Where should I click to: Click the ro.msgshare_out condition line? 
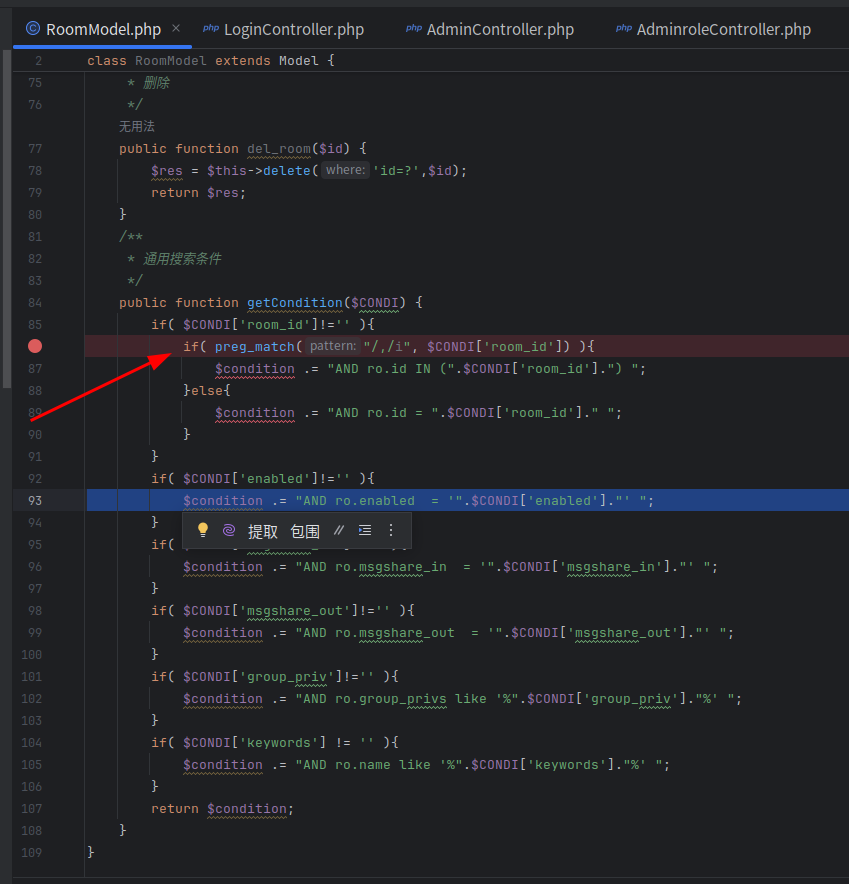click(x=458, y=633)
